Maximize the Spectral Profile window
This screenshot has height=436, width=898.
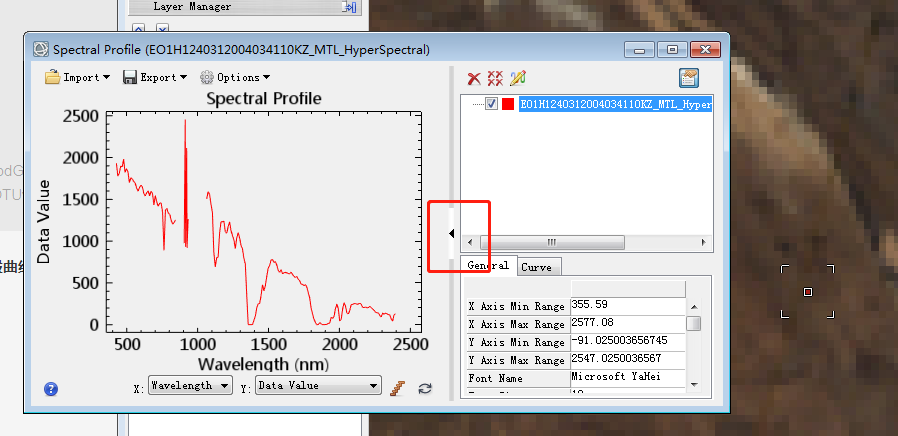click(x=672, y=50)
